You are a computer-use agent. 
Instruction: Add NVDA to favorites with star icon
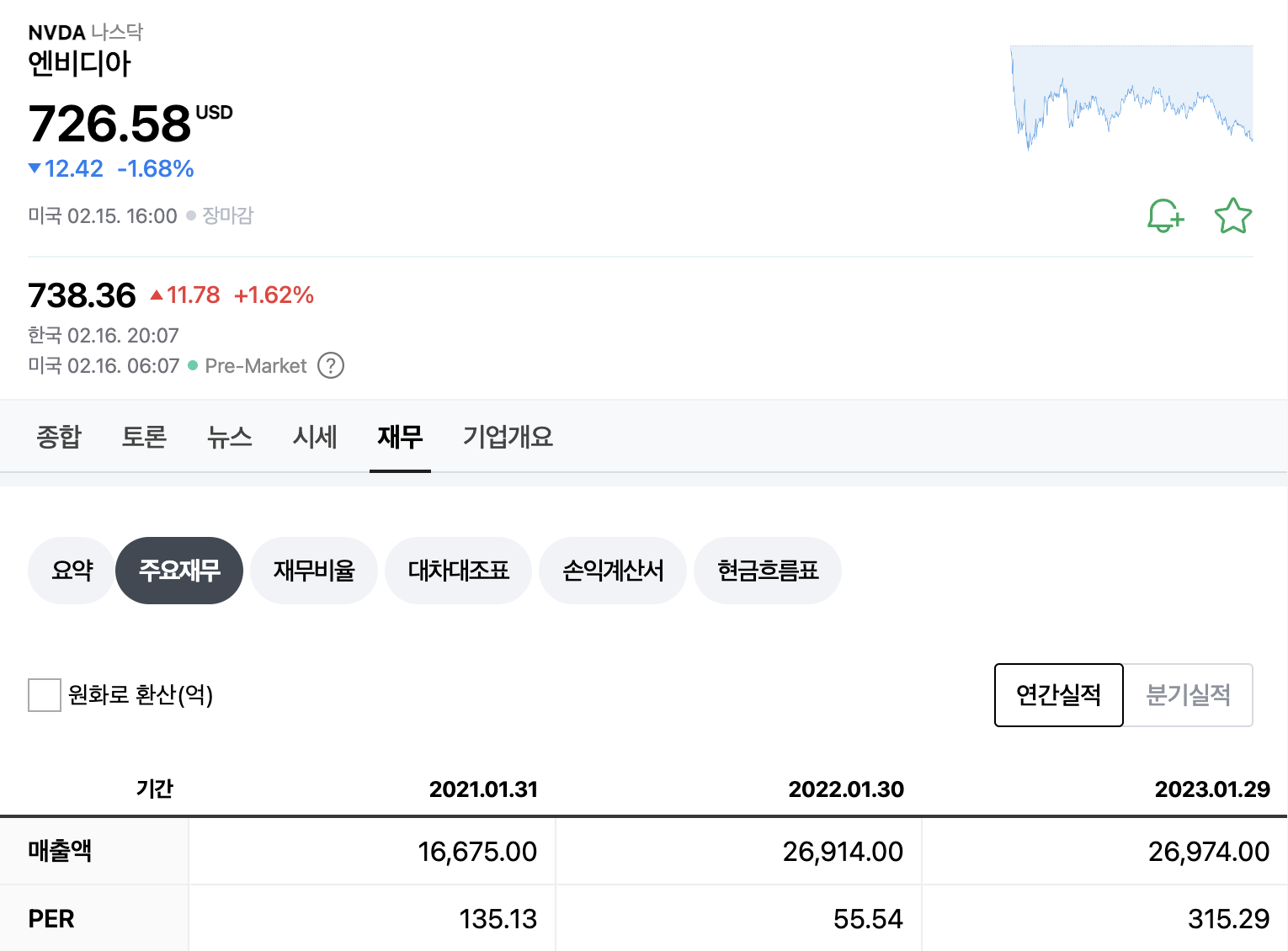pos(1233,215)
